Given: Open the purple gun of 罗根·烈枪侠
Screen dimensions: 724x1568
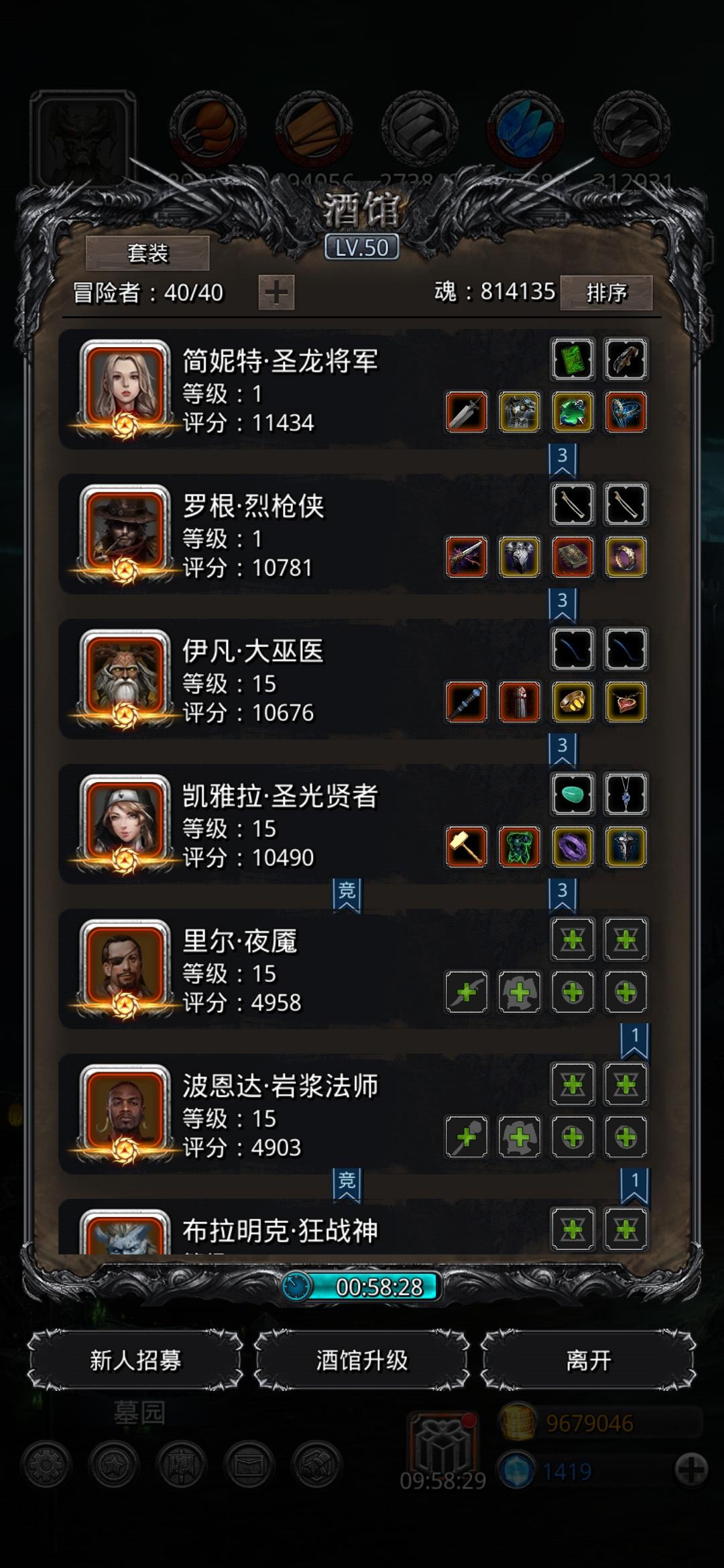Looking at the screenshot, I should (467, 557).
